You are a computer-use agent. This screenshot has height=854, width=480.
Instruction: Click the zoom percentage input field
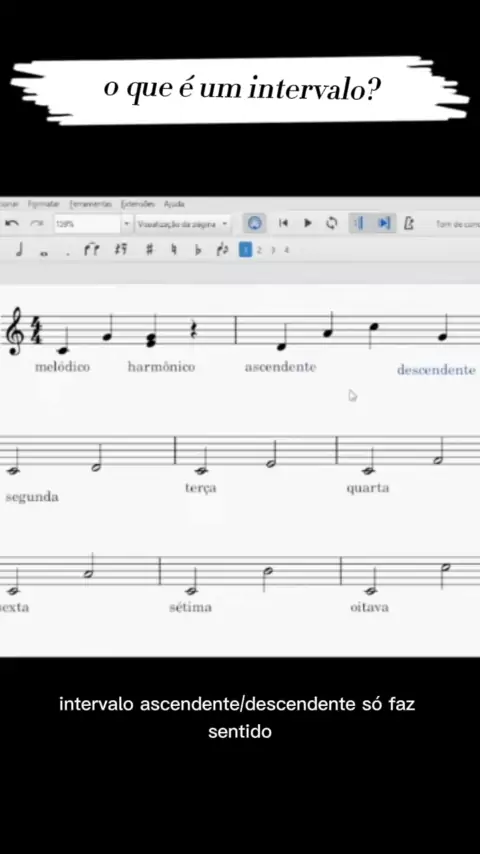[87, 224]
